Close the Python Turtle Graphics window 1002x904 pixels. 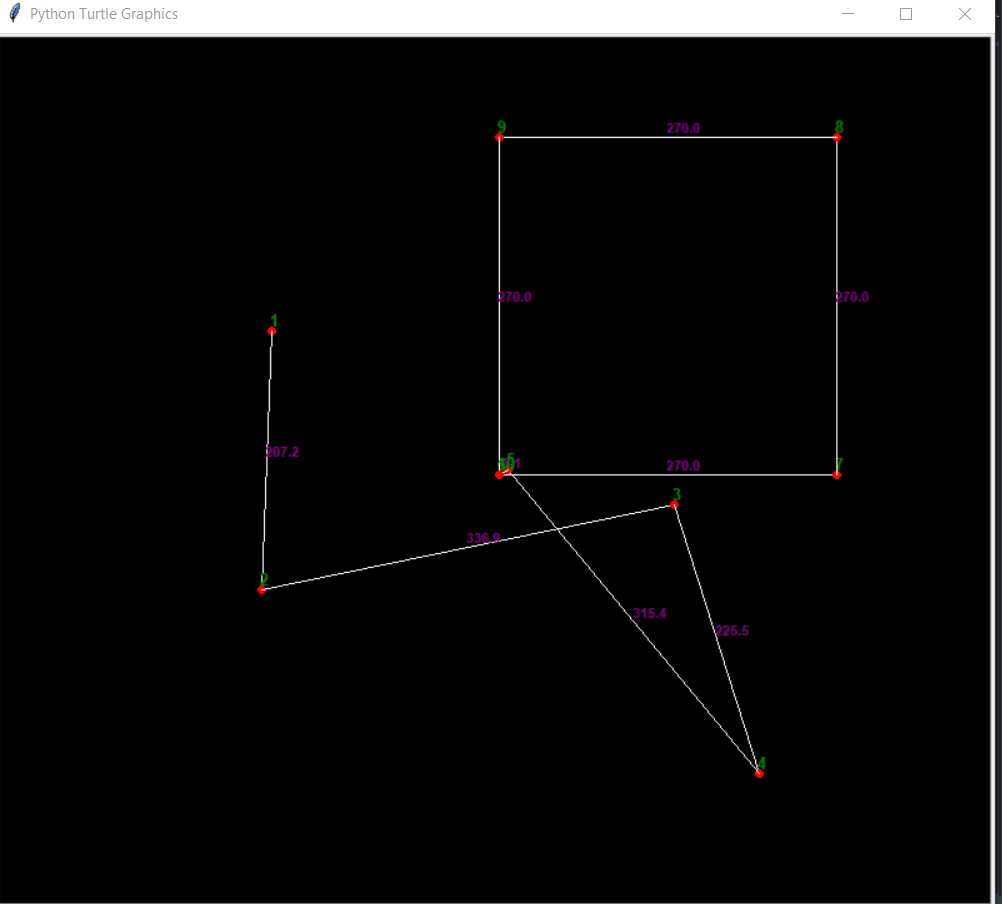[964, 14]
